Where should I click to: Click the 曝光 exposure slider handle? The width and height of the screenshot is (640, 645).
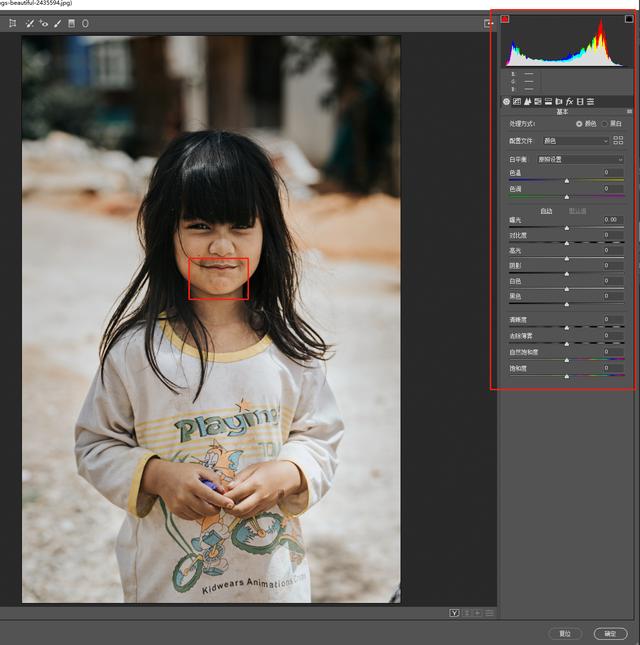click(x=567, y=228)
